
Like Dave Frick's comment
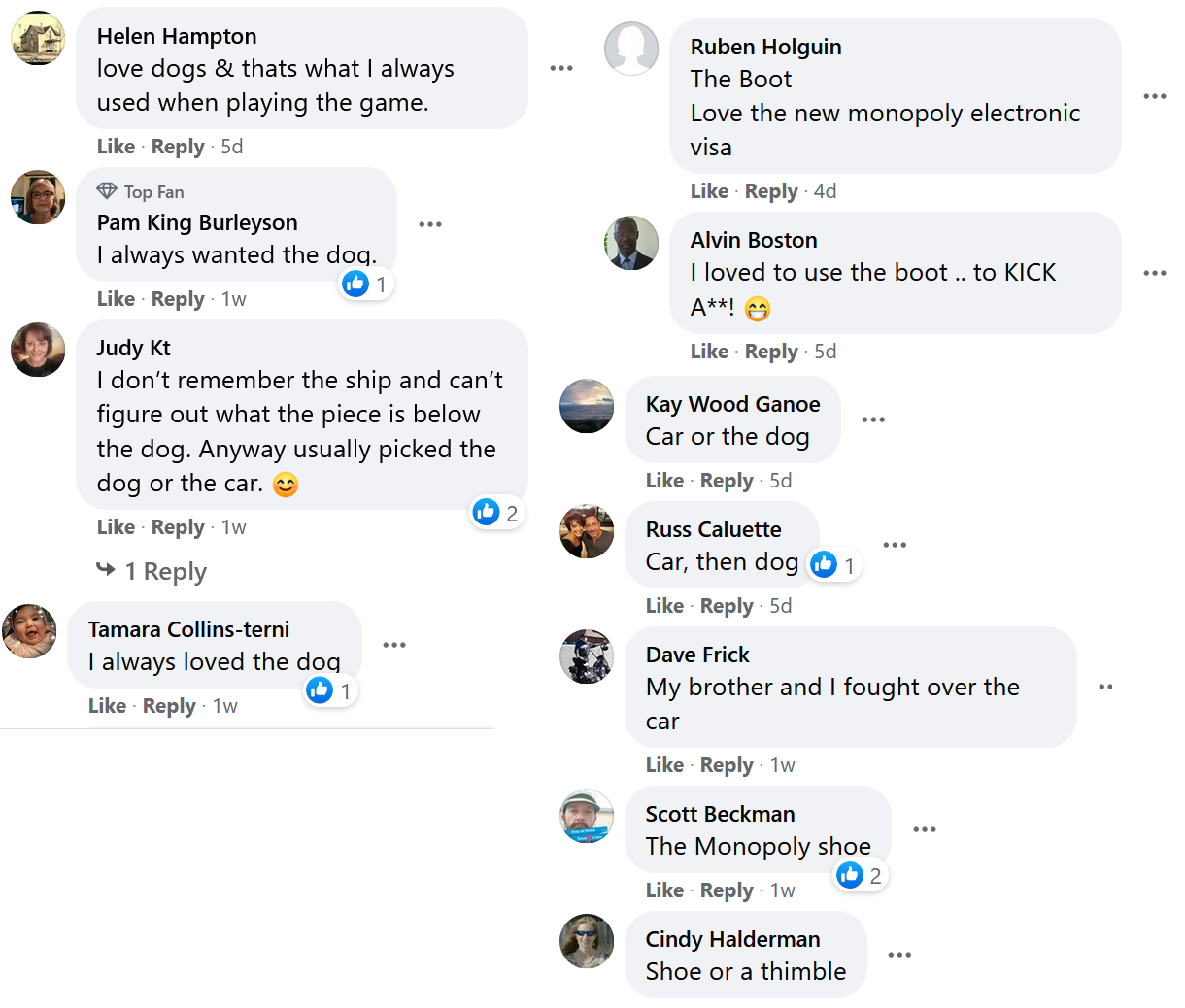coord(664,765)
